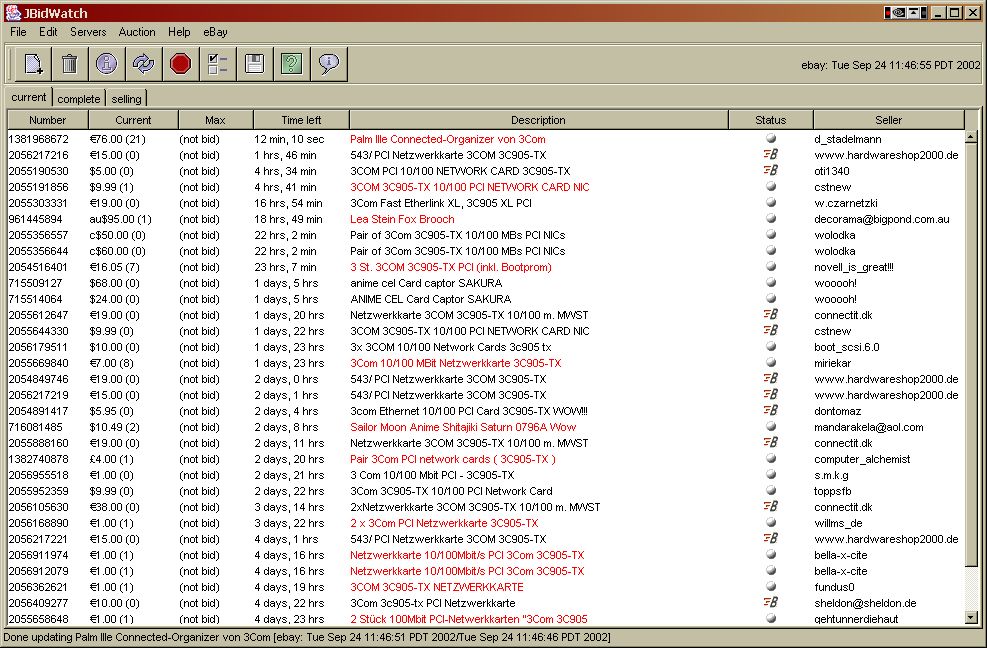
Task: Sort by the Status column header
Action: tap(770, 120)
